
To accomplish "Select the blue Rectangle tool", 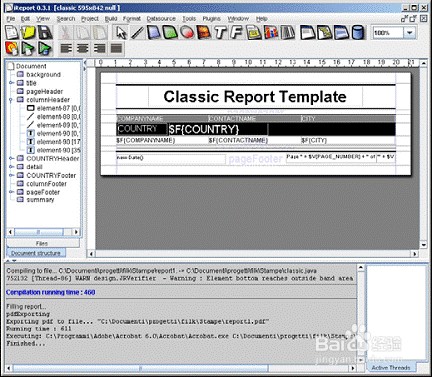I will tap(154, 33).
